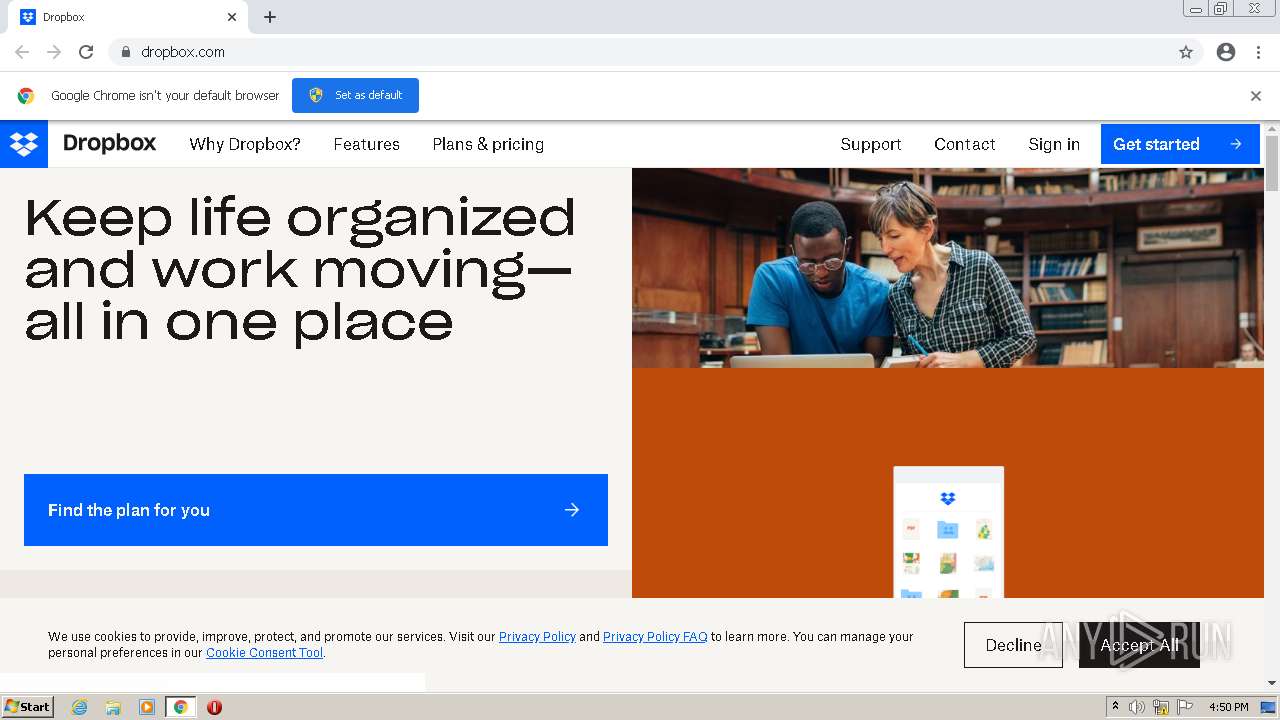The image size is (1280, 720).
Task: Close the Dropbox tab
Action: tap(232, 17)
